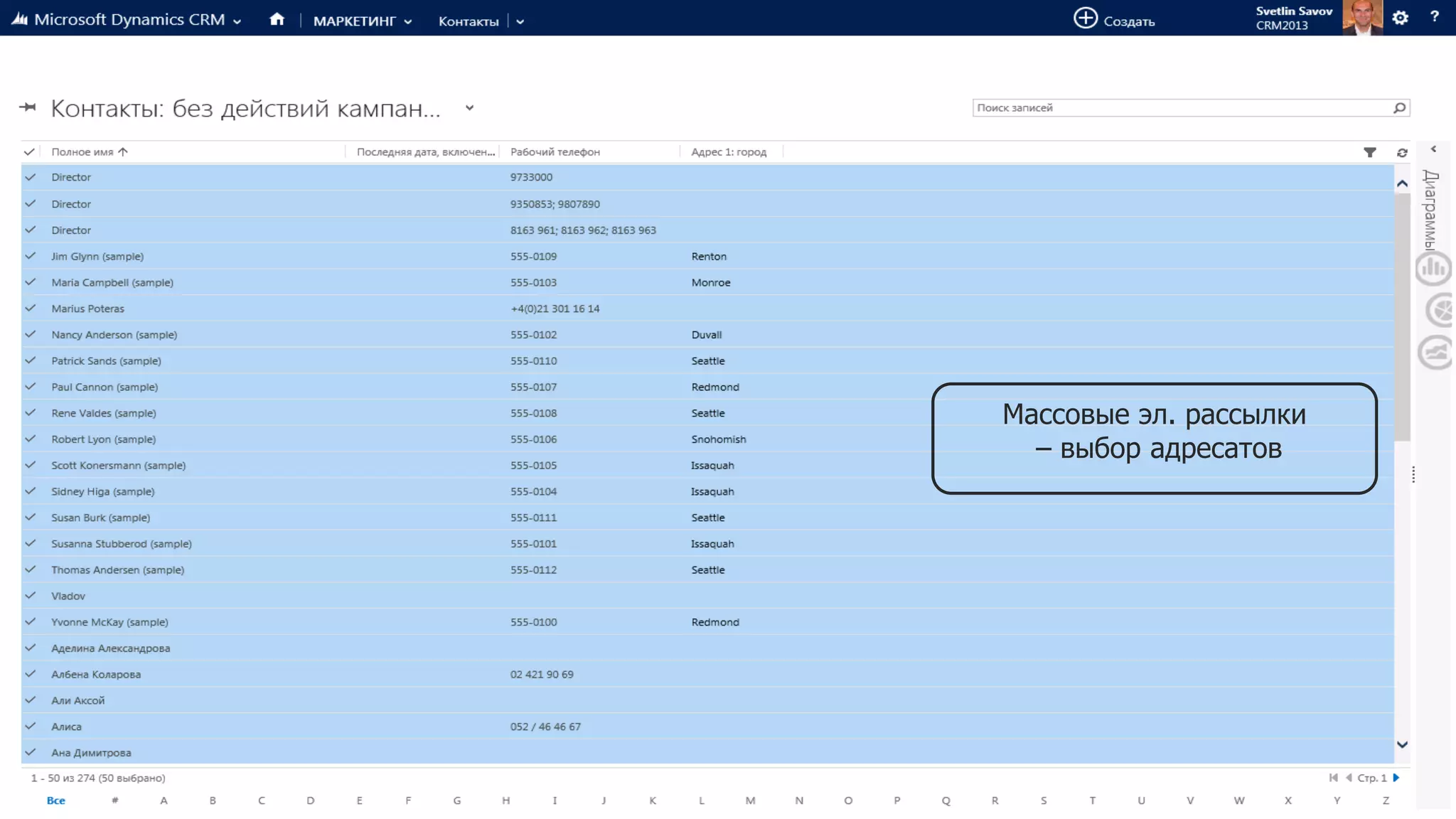Open settings gear icon
1456x819 pixels.
[x=1400, y=18]
